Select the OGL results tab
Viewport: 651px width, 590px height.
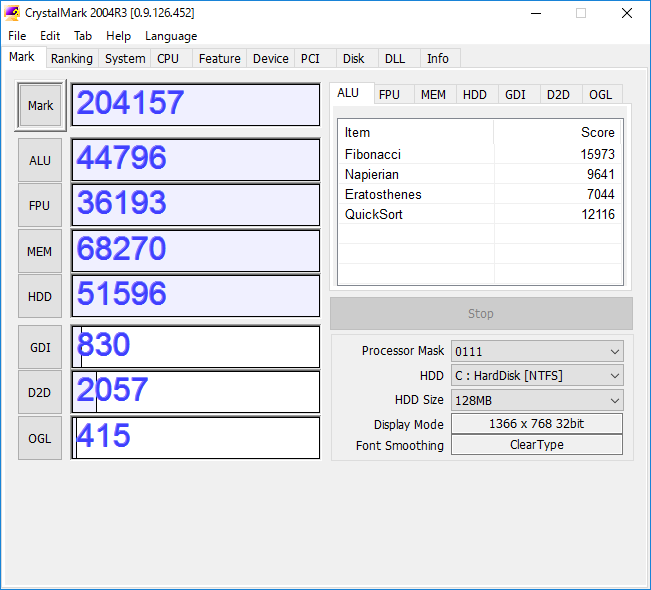pyautogui.click(x=600, y=95)
